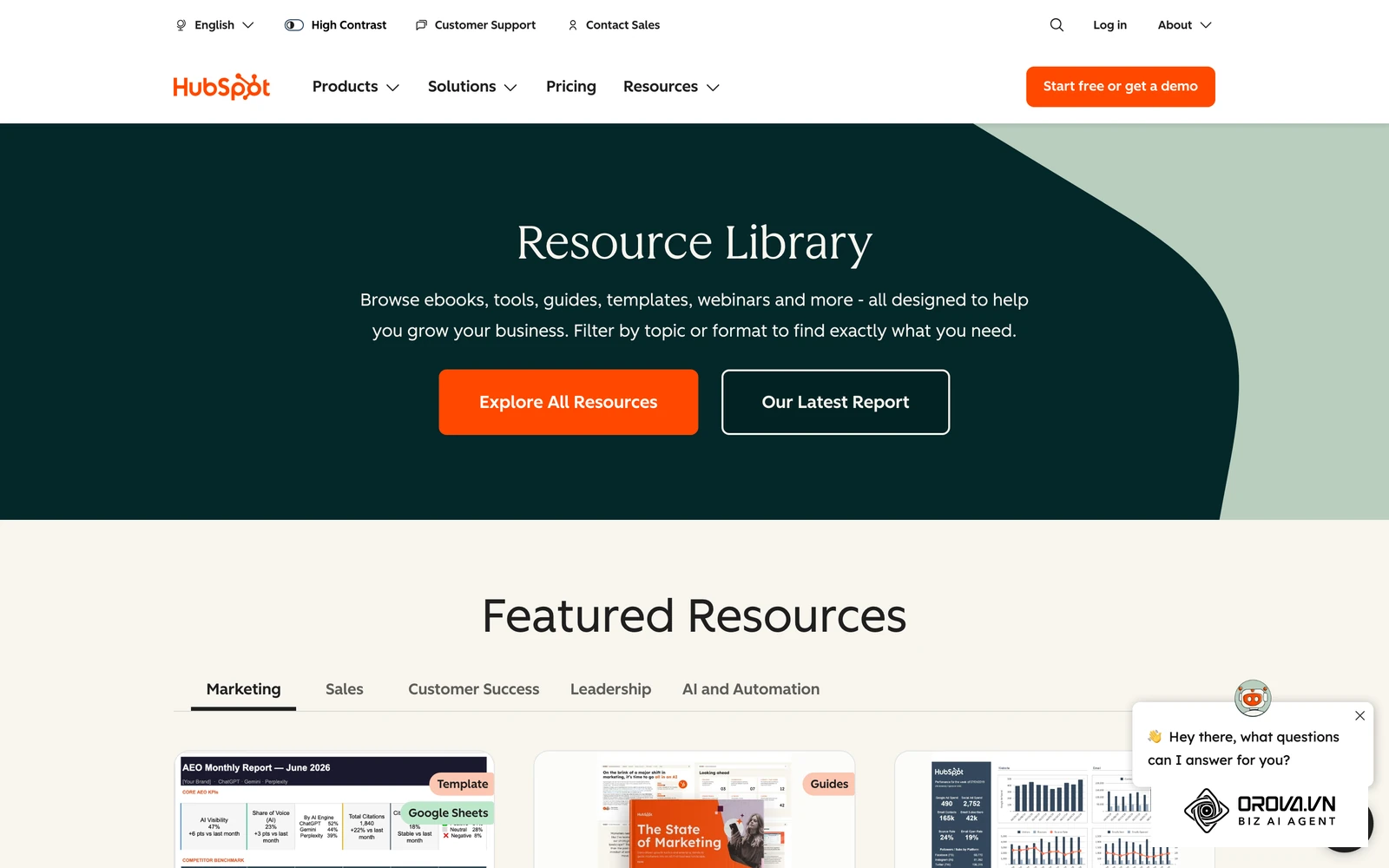Expand the Resources menu
Viewport: 1389px width, 868px height.
pos(671,87)
